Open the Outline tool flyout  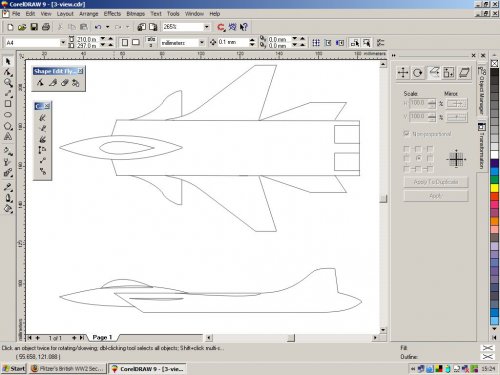coord(8,198)
